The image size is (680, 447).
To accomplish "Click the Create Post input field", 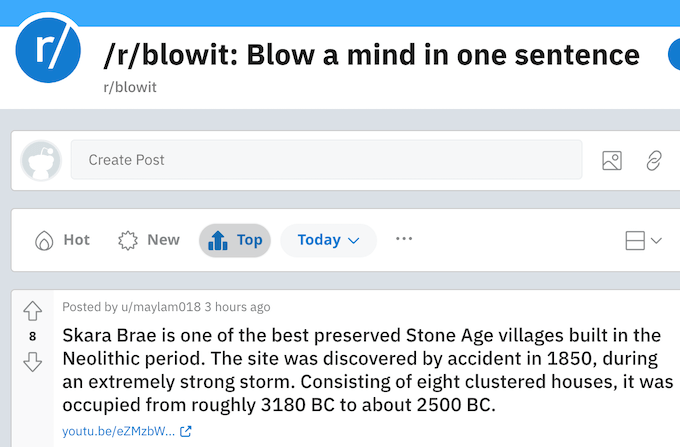I will (325, 160).
